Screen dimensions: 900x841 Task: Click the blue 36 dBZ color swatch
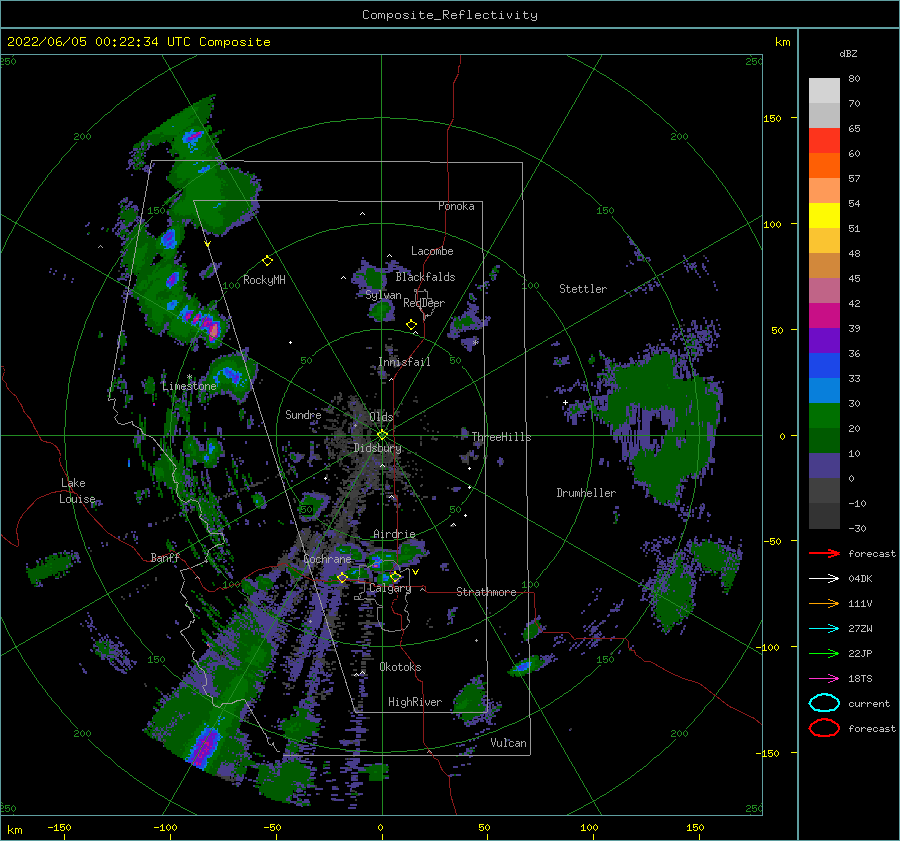[x=824, y=366]
